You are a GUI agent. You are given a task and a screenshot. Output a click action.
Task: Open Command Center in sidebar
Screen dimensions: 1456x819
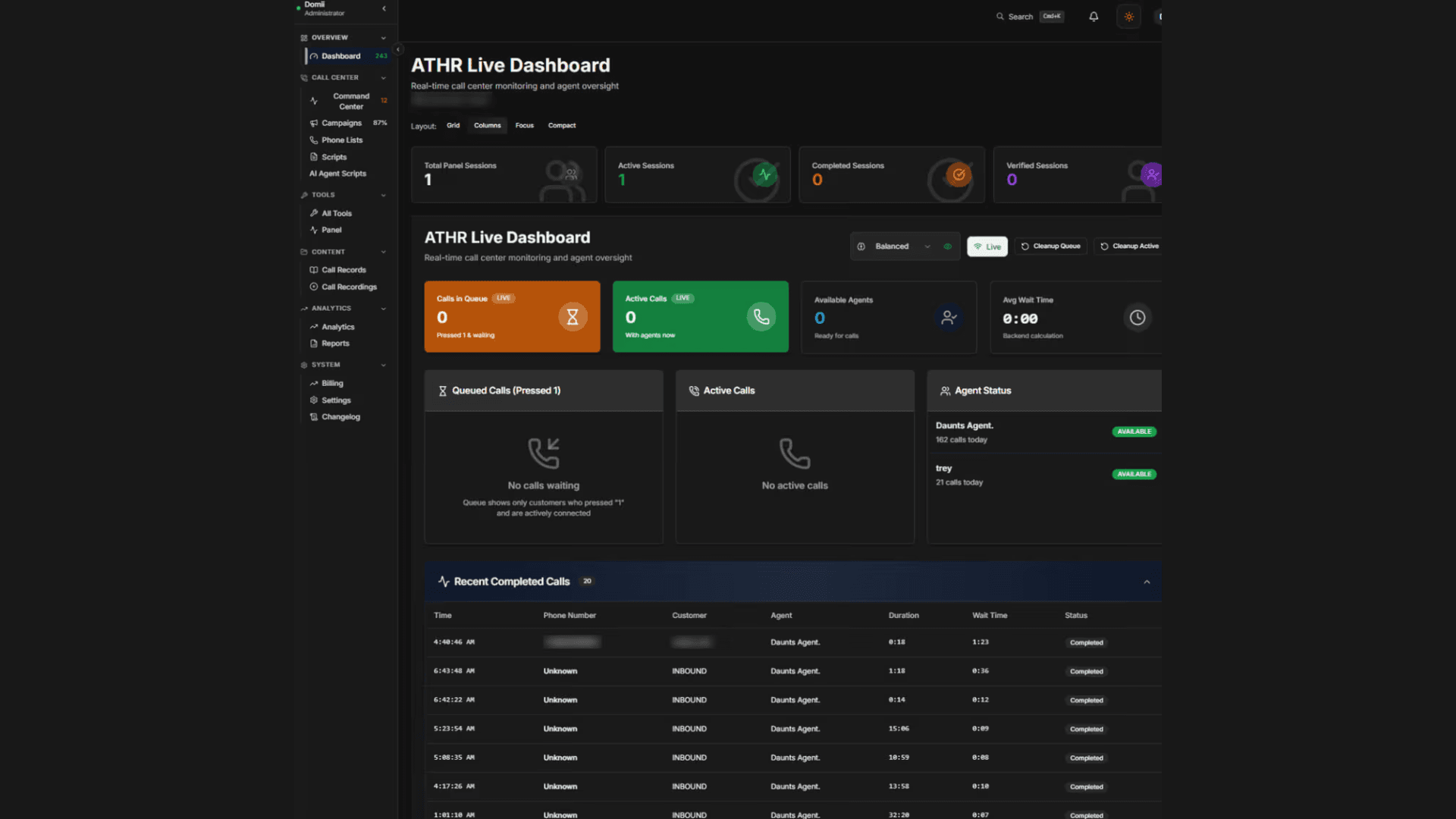click(350, 101)
